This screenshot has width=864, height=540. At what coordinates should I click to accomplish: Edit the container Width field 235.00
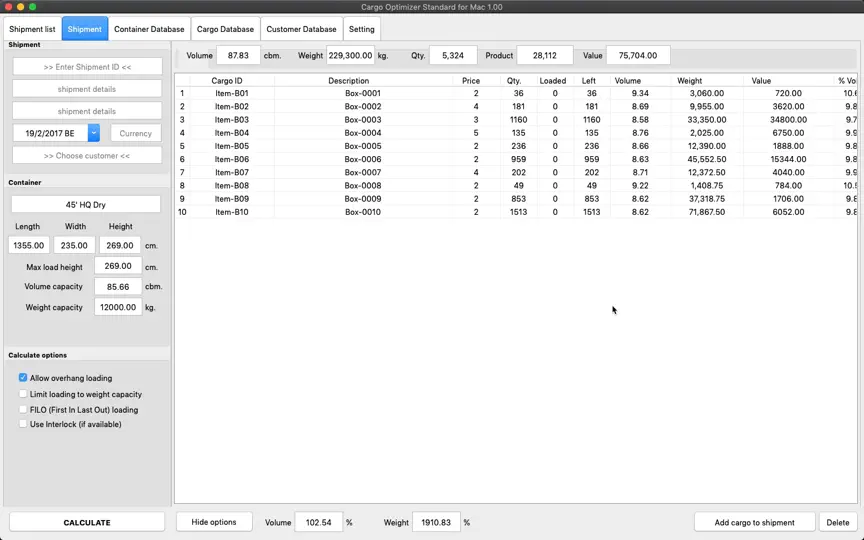click(x=74, y=245)
